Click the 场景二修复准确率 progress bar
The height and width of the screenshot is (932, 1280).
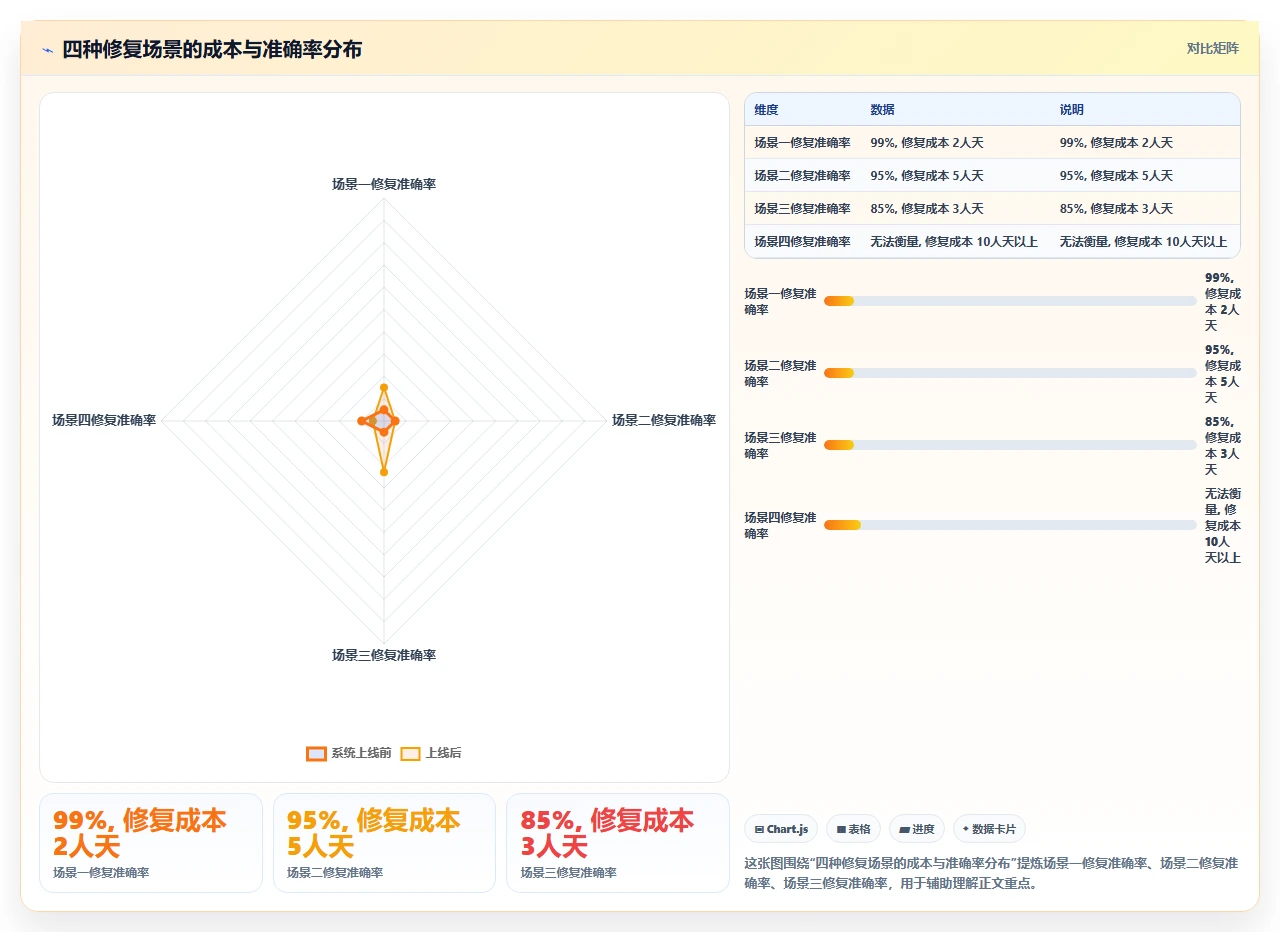[x=1010, y=373]
